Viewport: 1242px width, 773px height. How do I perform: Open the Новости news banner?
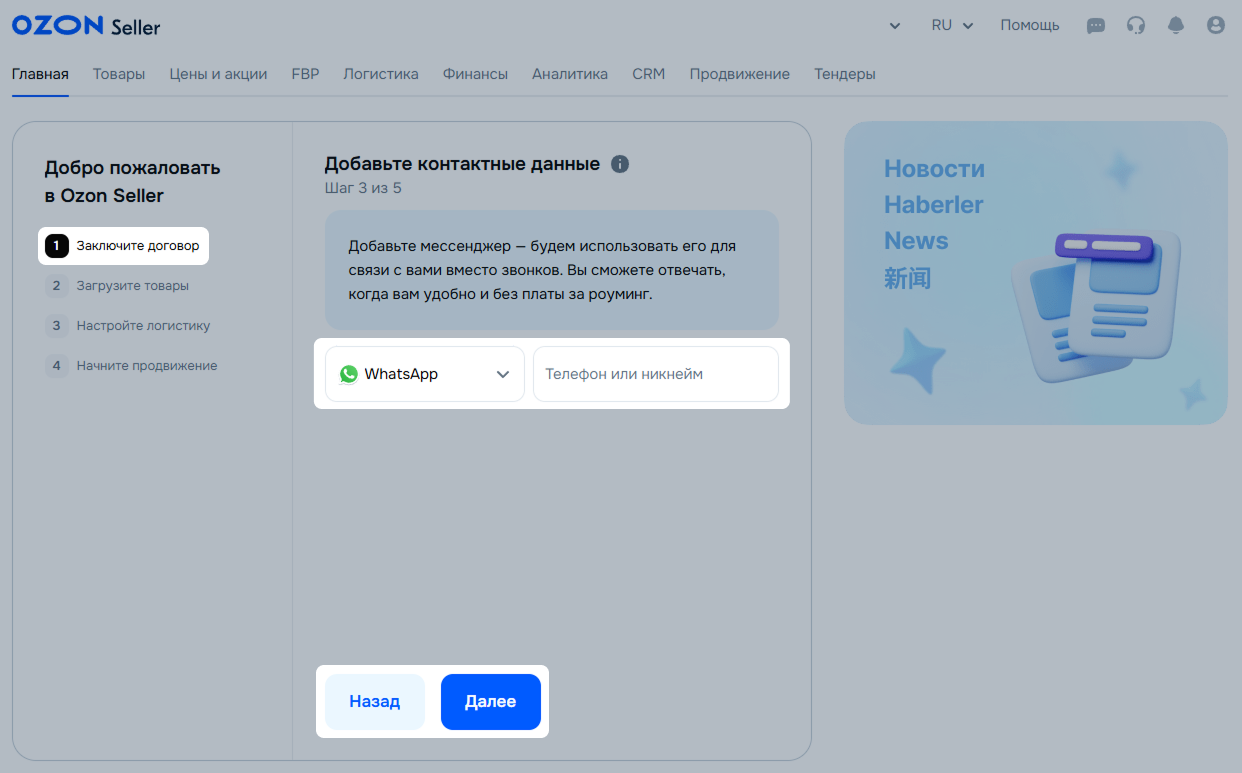1035,273
